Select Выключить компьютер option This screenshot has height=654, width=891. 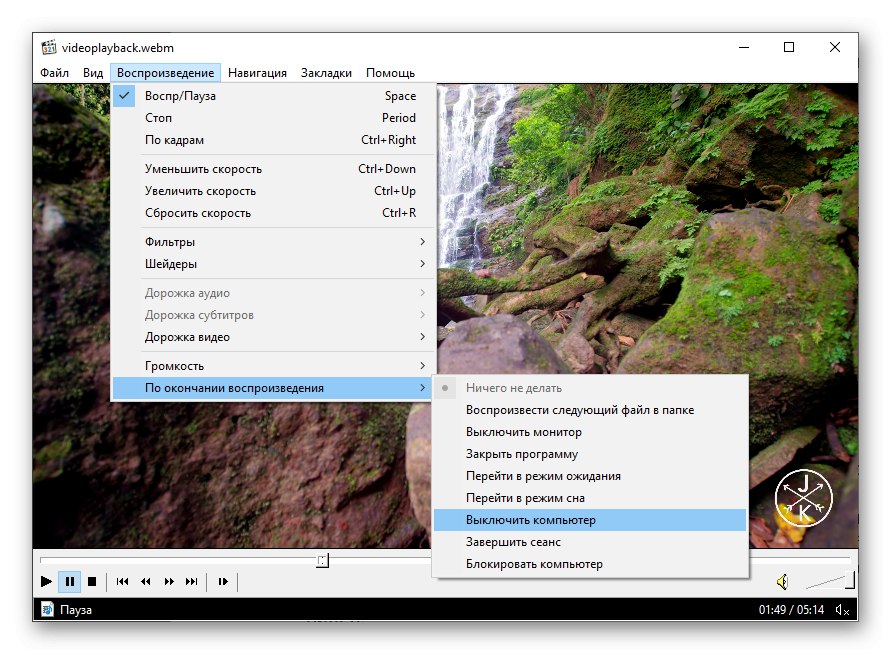(x=590, y=520)
